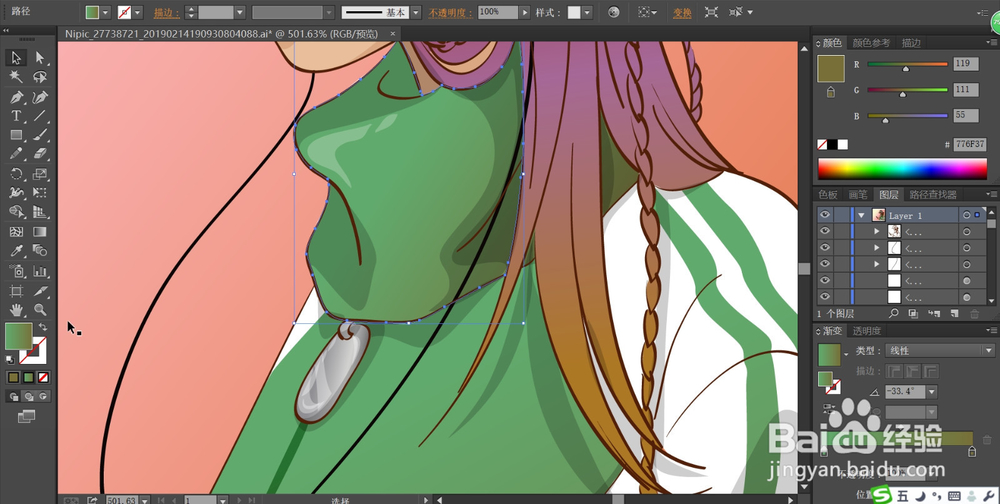
Task: Click the R color slider
Action: coord(907,64)
